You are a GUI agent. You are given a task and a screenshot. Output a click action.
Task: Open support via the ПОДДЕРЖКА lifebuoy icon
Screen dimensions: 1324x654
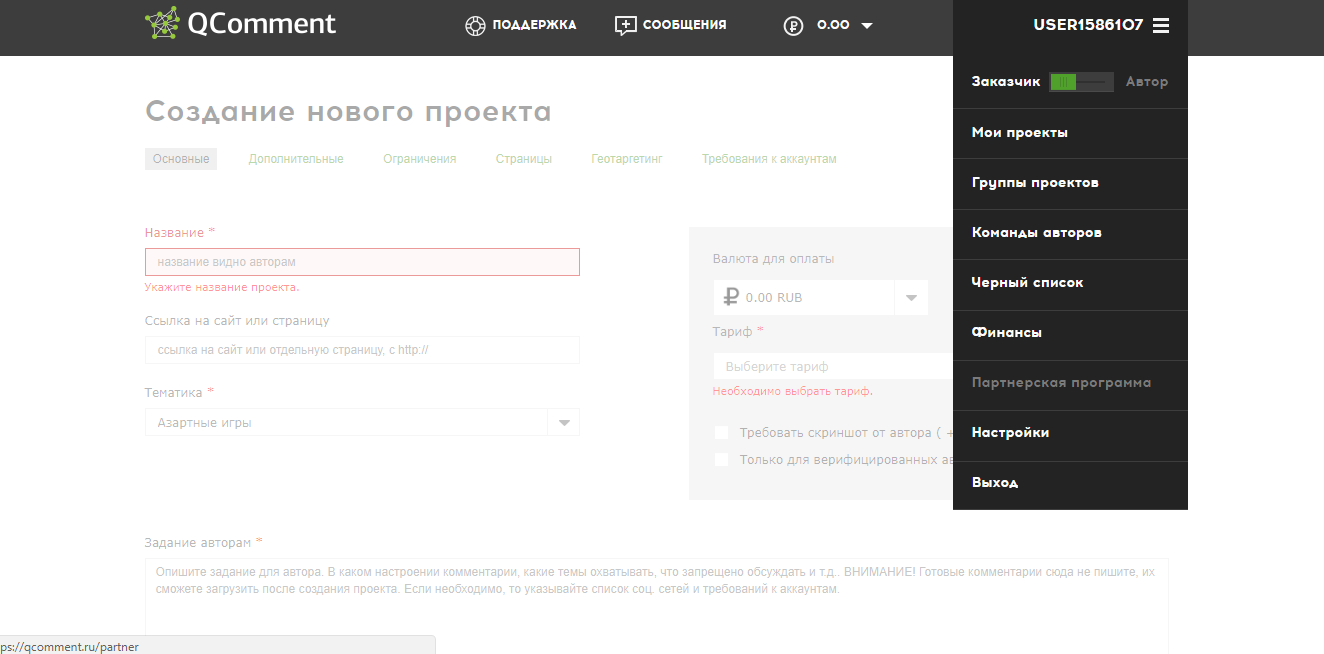(x=475, y=25)
